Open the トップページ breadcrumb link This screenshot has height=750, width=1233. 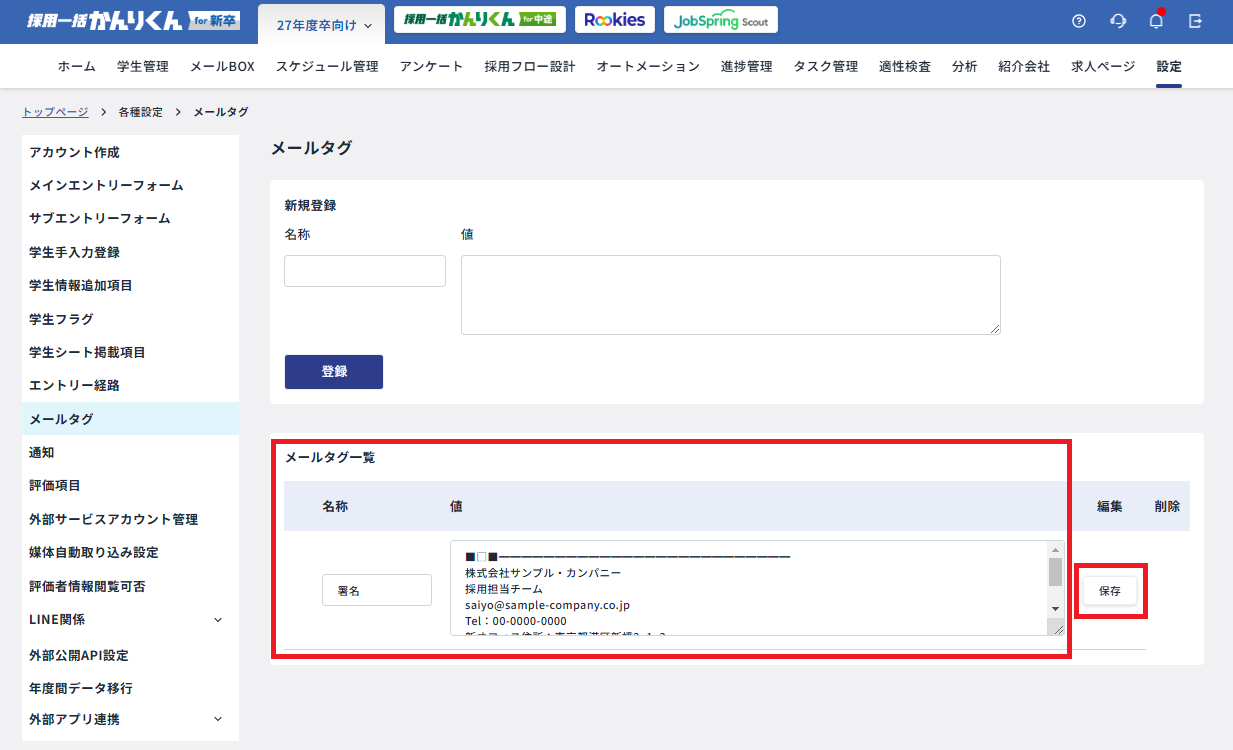point(54,111)
